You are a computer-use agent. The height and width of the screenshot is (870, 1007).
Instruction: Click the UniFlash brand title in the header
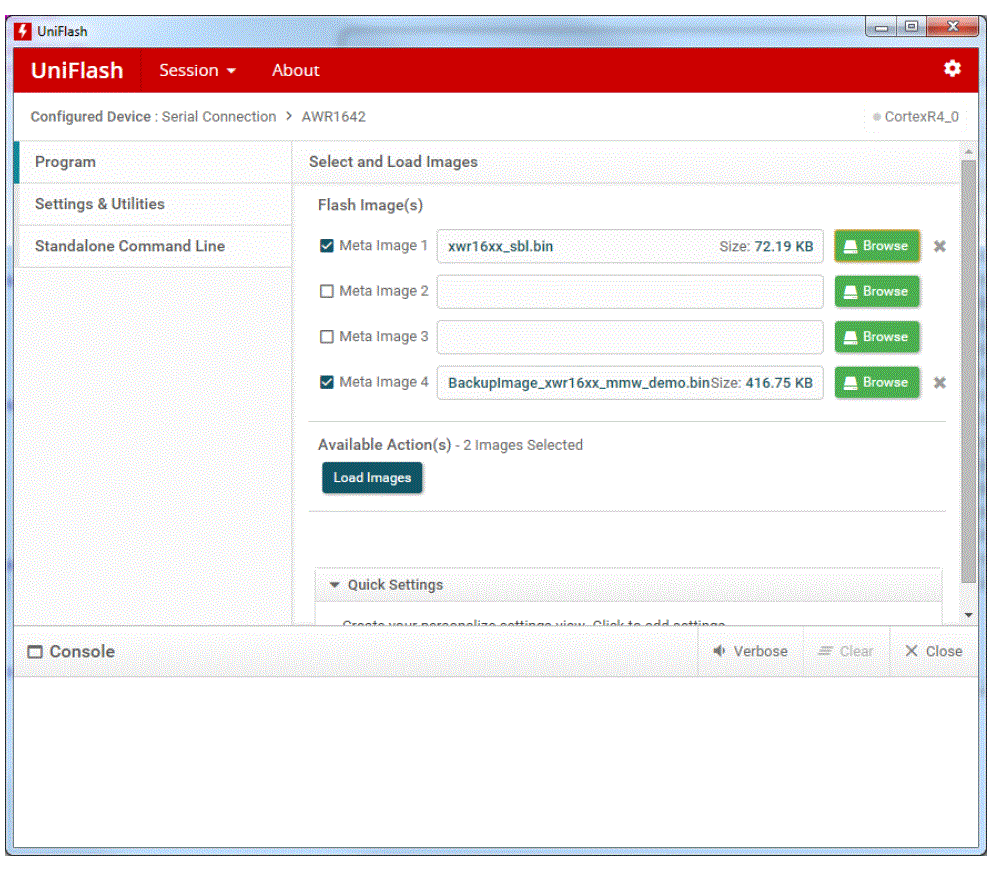point(77,70)
